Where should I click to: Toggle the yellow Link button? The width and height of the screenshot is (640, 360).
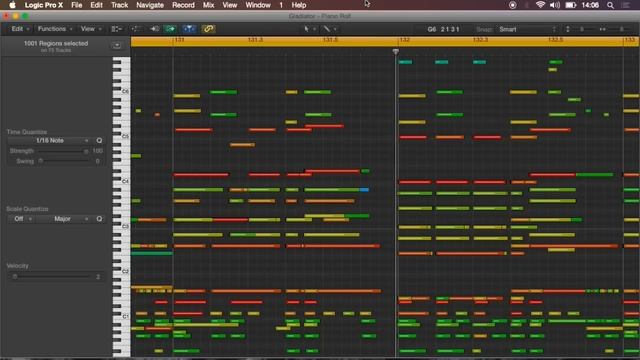tap(208, 29)
